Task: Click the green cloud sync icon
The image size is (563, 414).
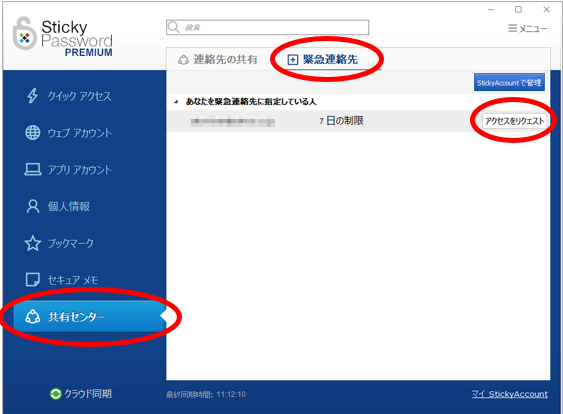Action: click(x=56, y=394)
